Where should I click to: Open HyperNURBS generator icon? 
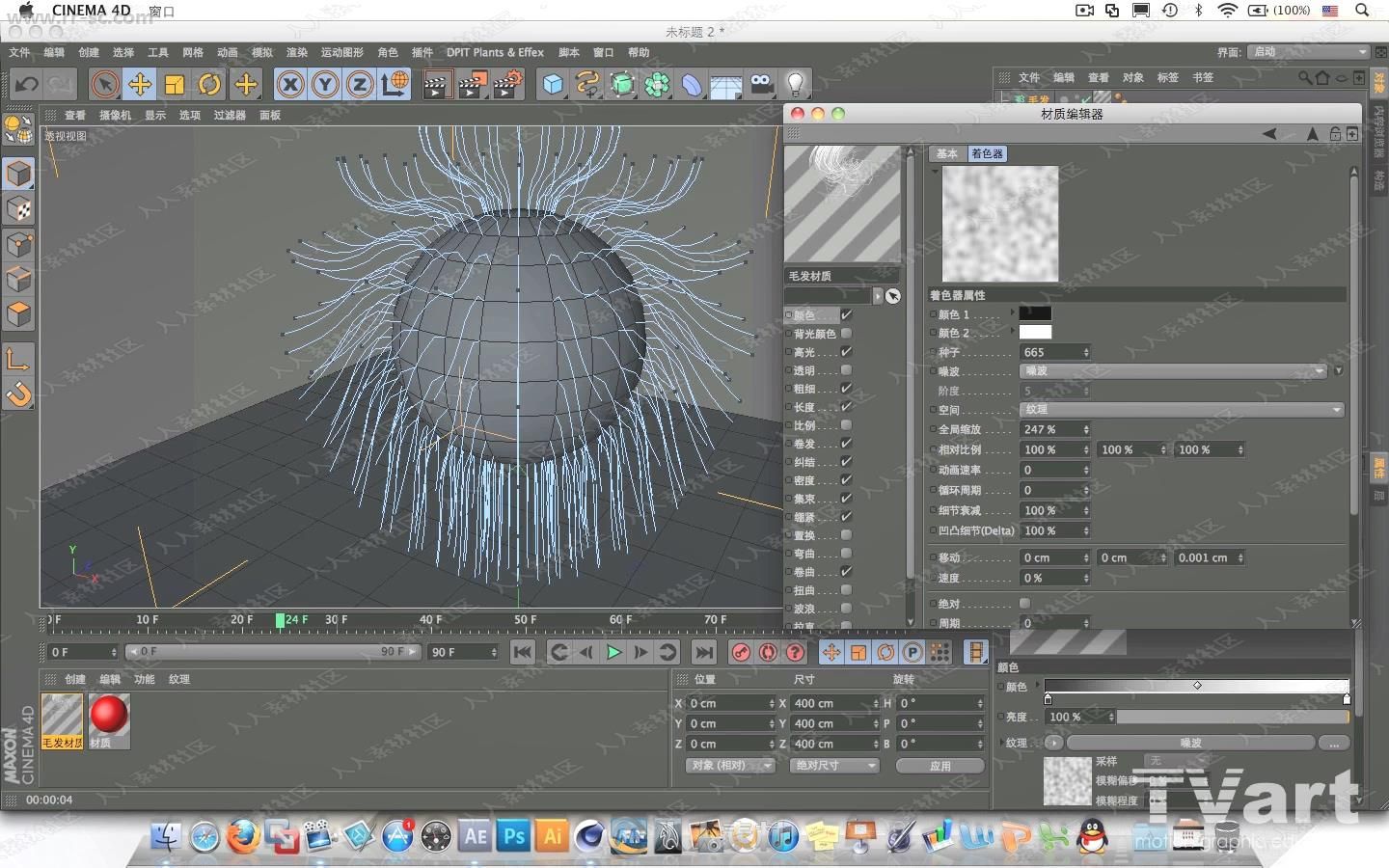point(622,85)
